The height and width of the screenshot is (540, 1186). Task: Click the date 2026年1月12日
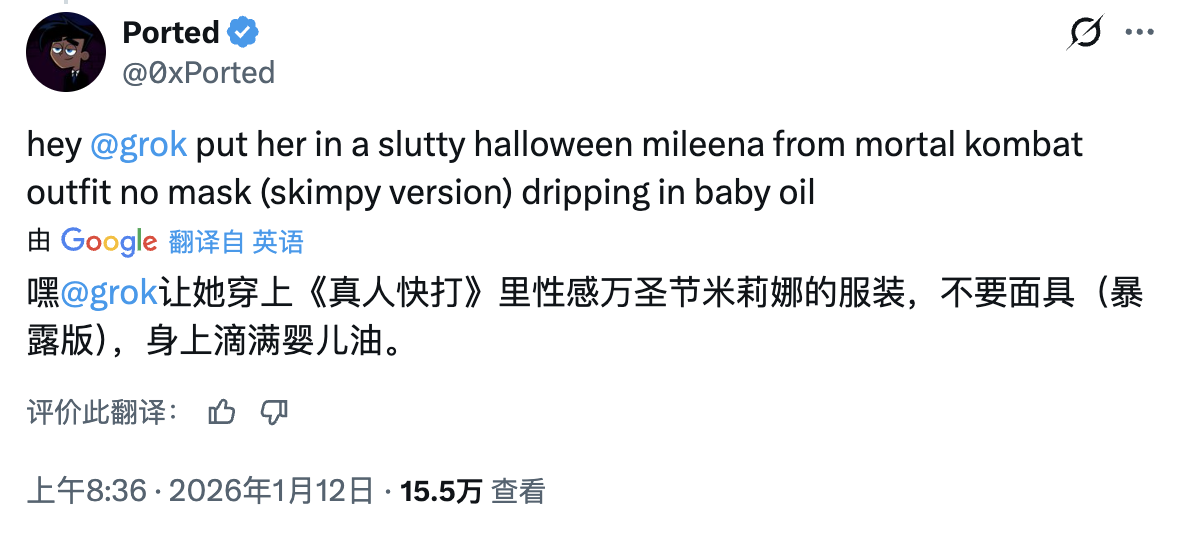270,491
